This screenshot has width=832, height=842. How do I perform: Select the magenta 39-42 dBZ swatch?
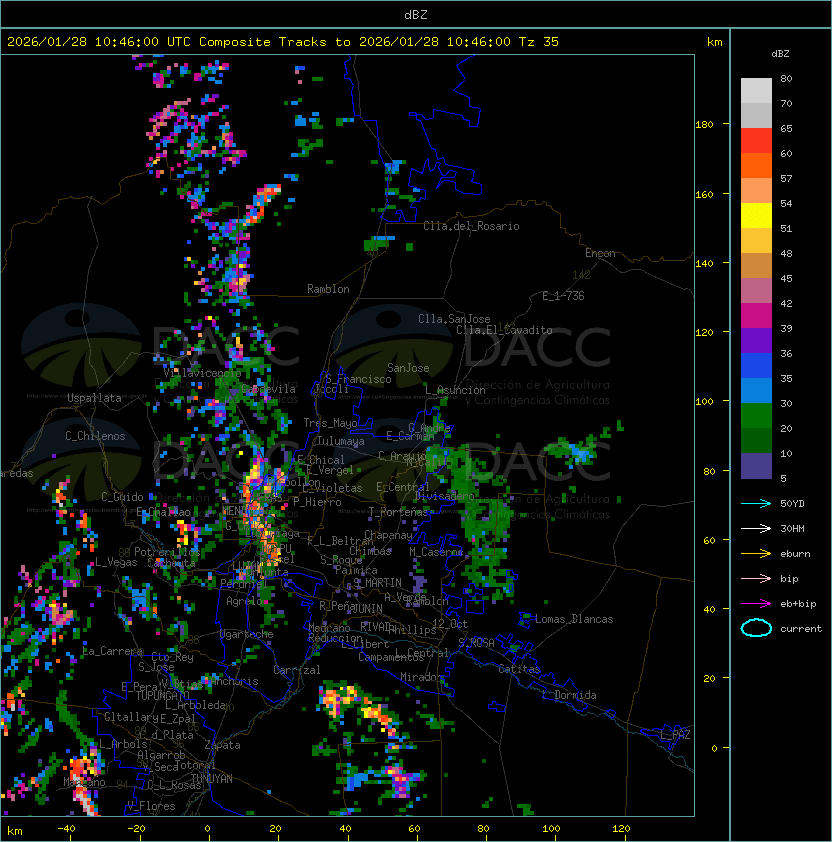pos(756,315)
